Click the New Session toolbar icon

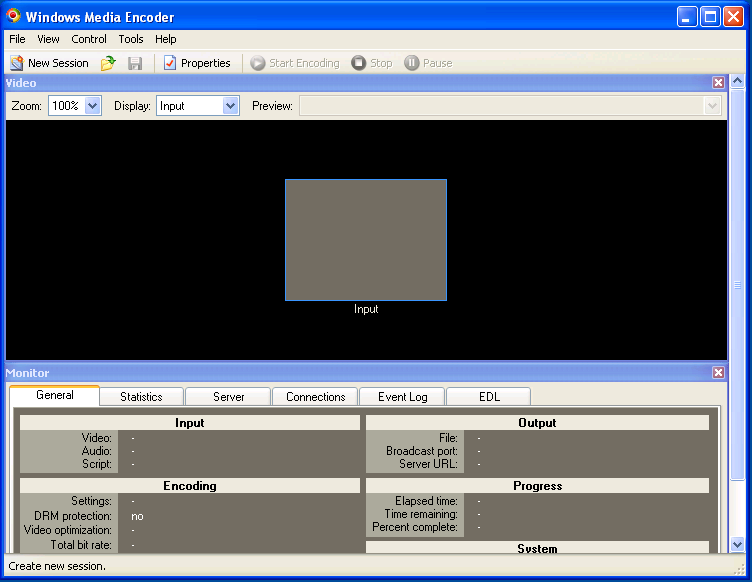point(17,63)
